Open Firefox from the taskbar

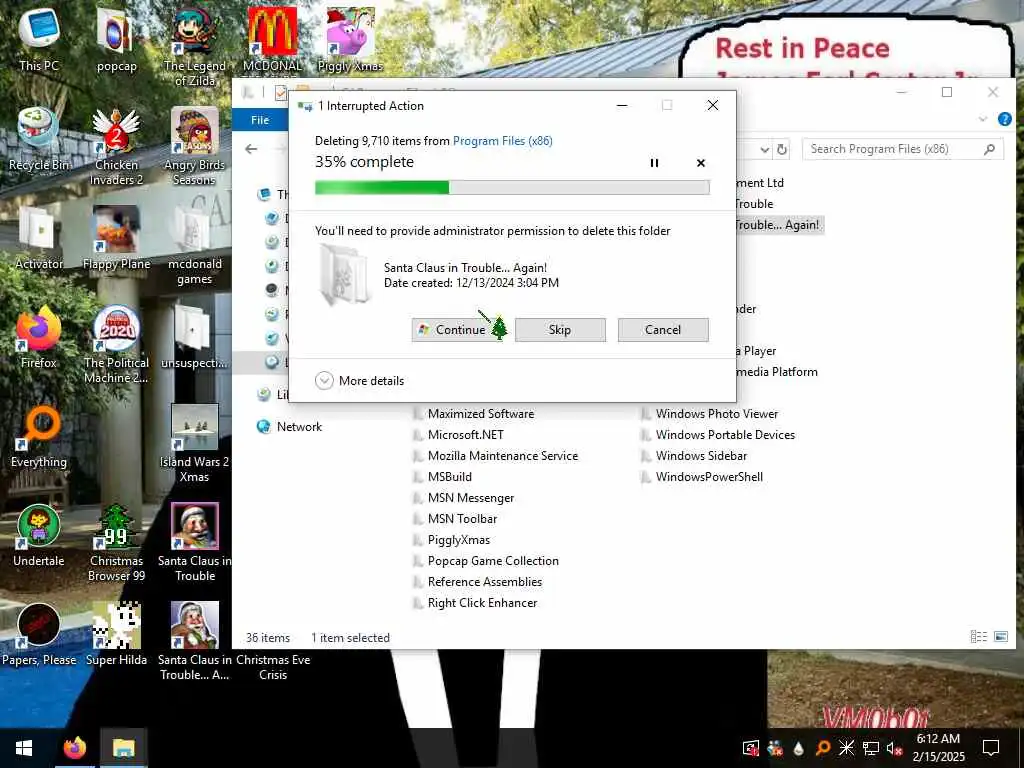point(74,748)
